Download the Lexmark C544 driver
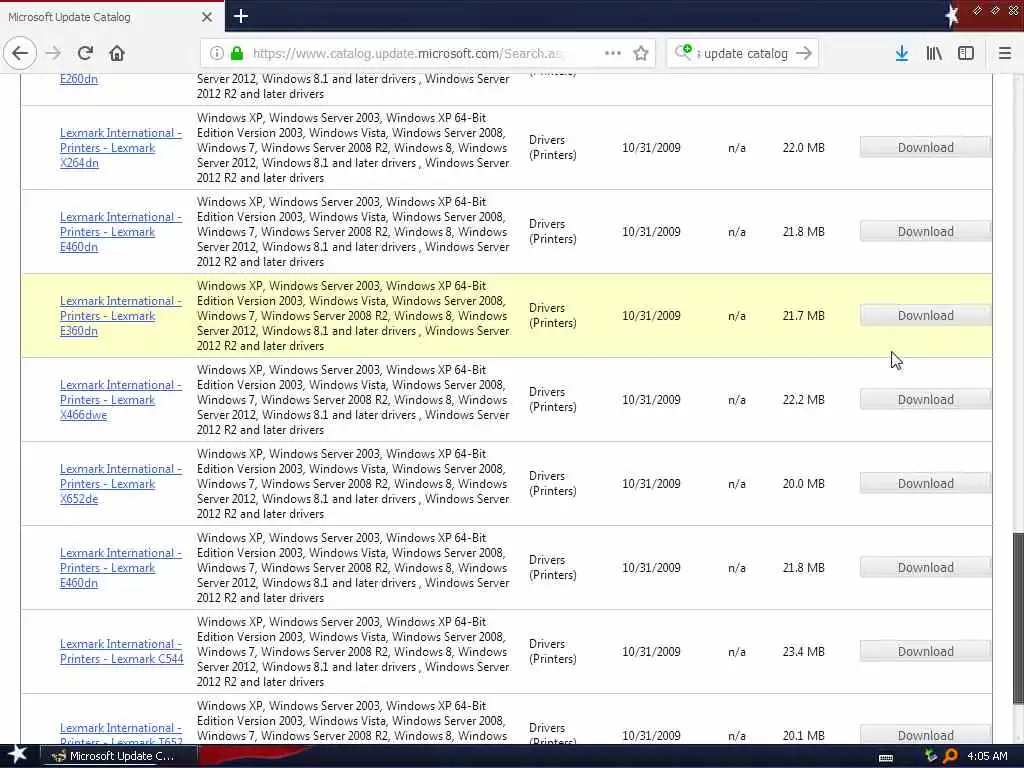 925,652
